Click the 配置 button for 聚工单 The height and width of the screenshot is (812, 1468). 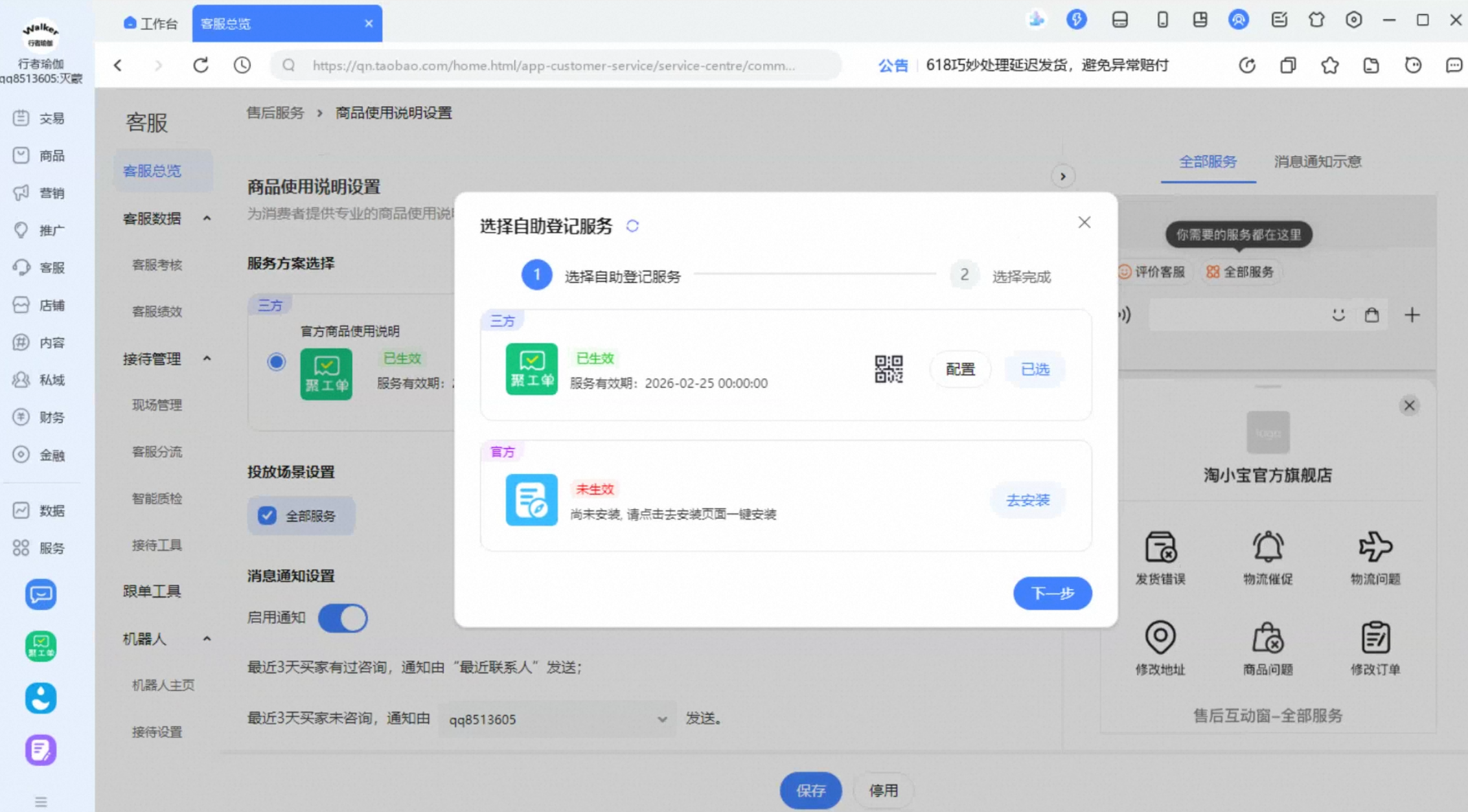pyautogui.click(x=960, y=369)
